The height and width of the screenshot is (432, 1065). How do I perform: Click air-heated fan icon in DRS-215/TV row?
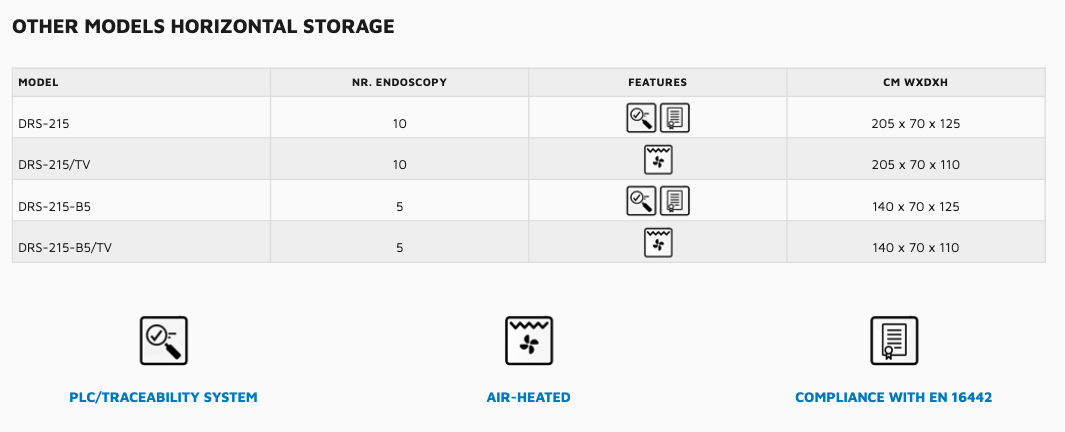pyautogui.click(x=658, y=160)
